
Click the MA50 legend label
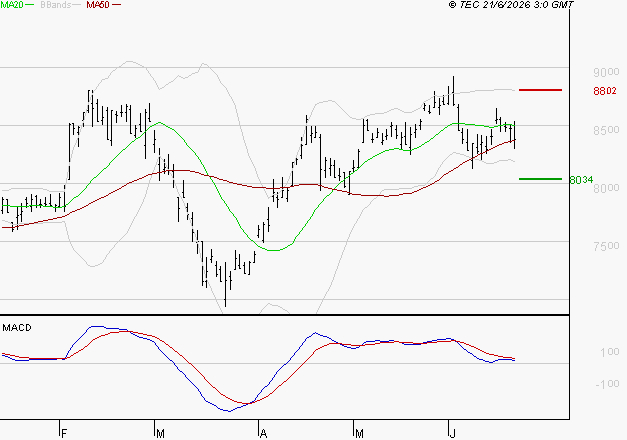tap(98, 5)
